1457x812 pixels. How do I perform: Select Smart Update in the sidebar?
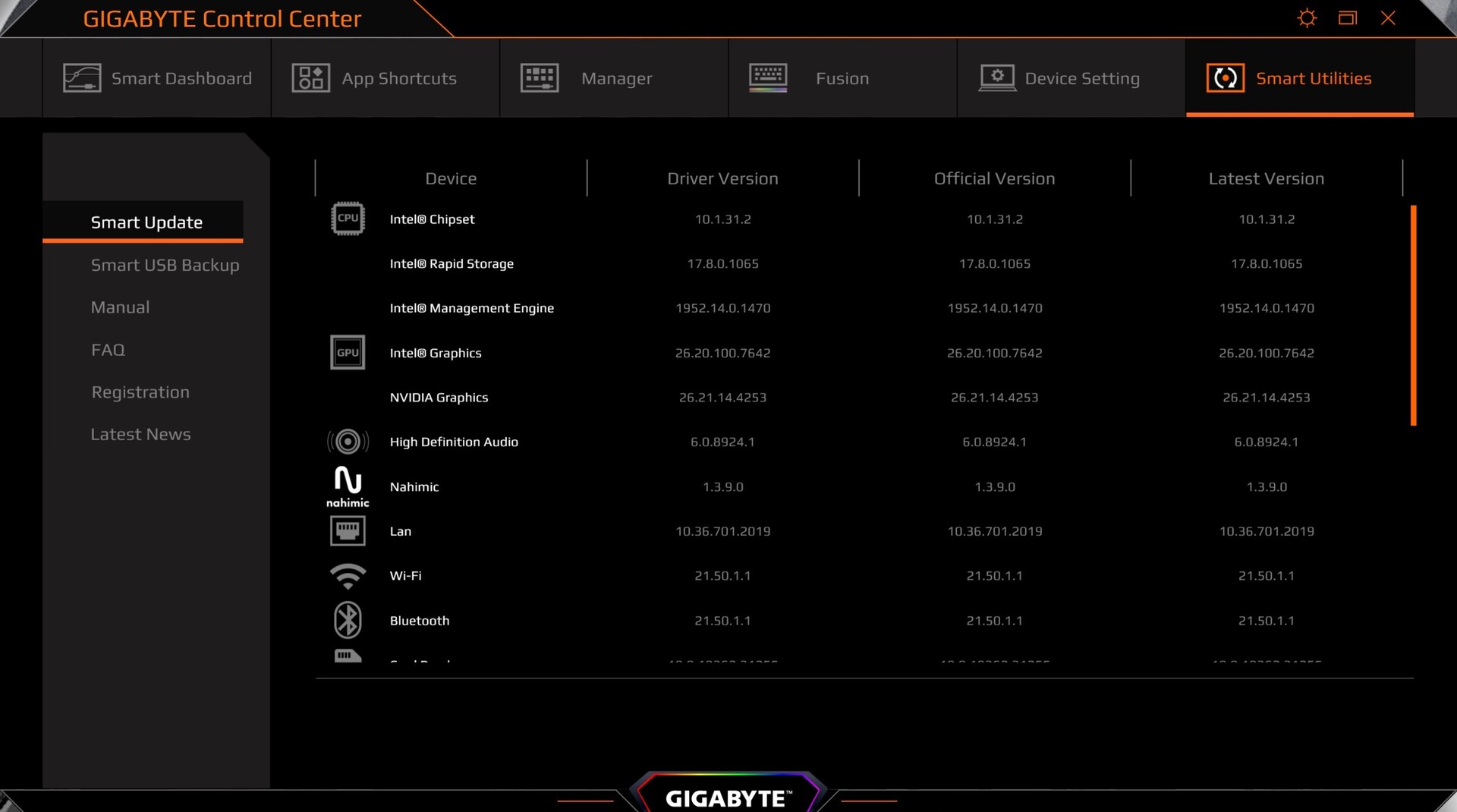143,222
